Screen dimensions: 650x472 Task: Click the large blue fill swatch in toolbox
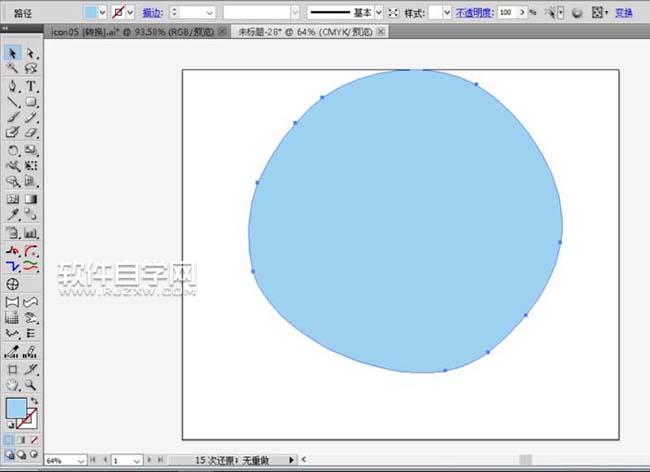tap(16, 408)
